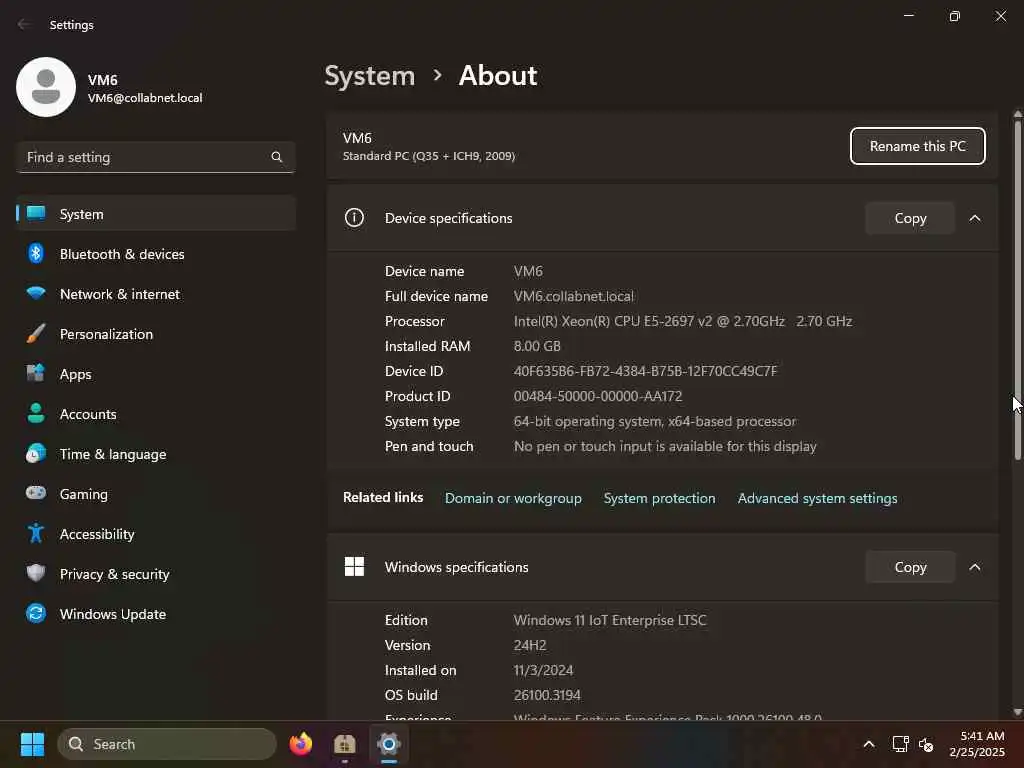Open Accessibility settings
This screenshot has height=768, width=1024.
[x=156, y=534]
